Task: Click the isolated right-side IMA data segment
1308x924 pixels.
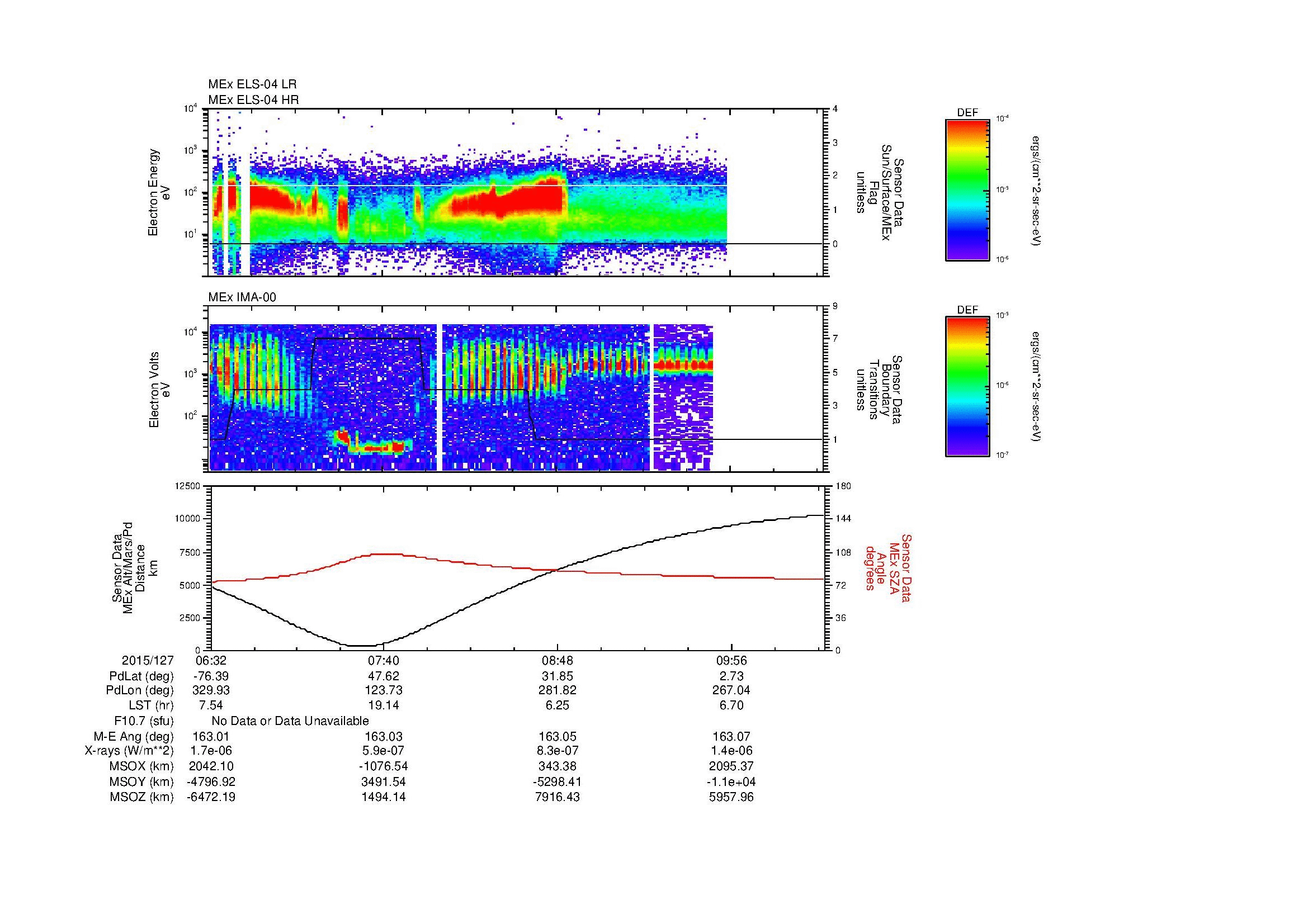Action: click(x=683, y=397)
